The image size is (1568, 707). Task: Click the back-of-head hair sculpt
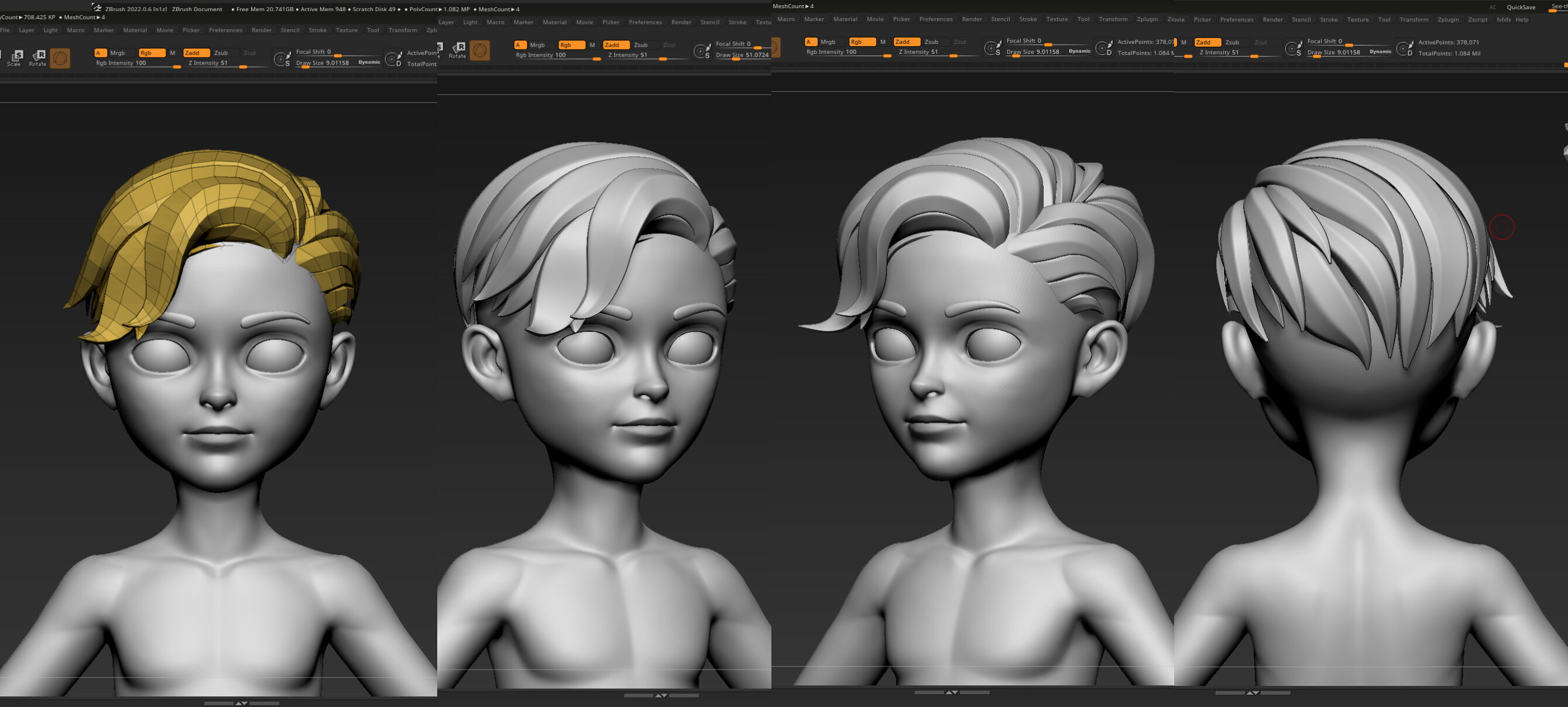1364,243
